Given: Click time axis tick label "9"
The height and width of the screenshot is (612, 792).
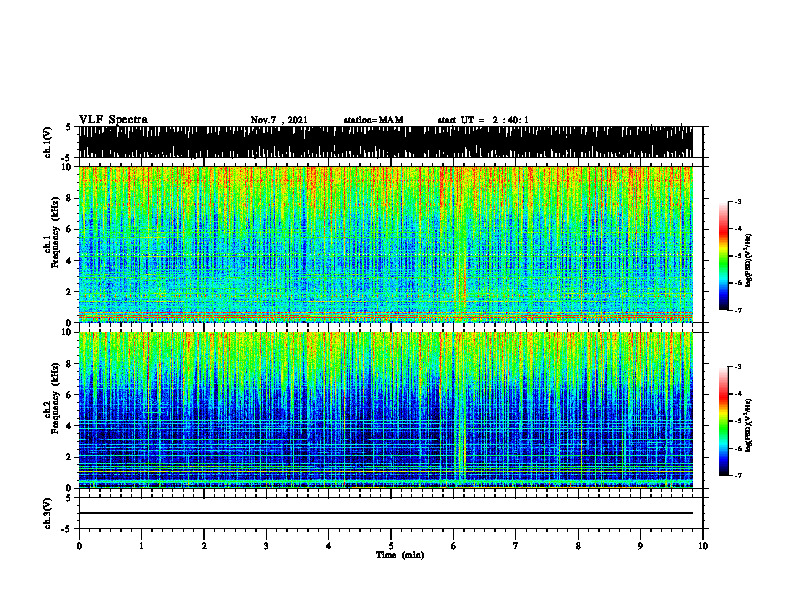Looking at the screenshot, I should click(640, 546).
